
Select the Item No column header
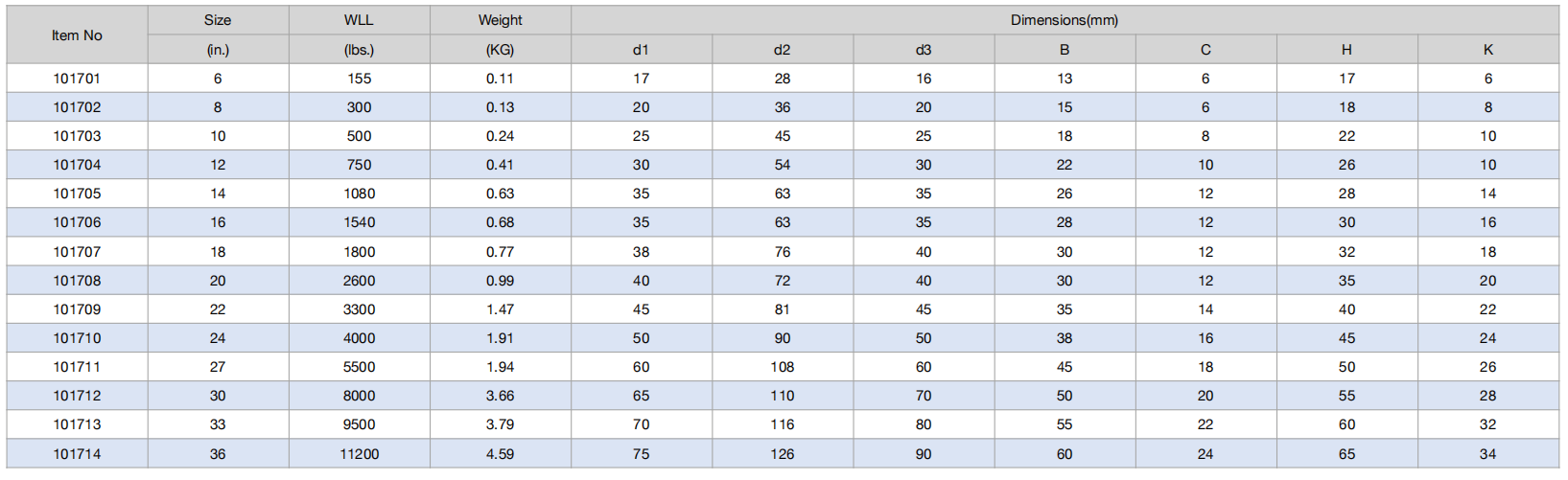tap(77, 35)
